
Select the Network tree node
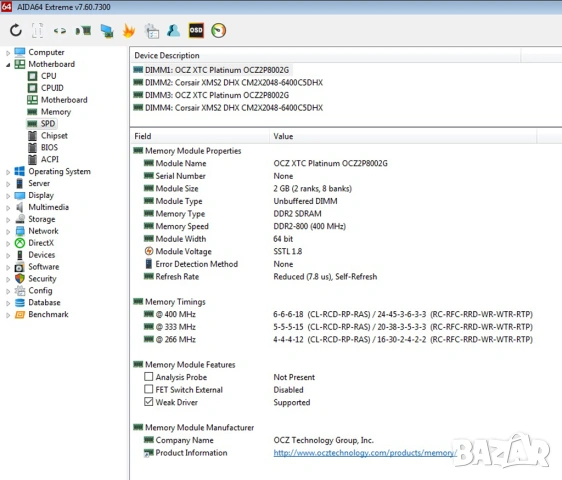(43, 231)
